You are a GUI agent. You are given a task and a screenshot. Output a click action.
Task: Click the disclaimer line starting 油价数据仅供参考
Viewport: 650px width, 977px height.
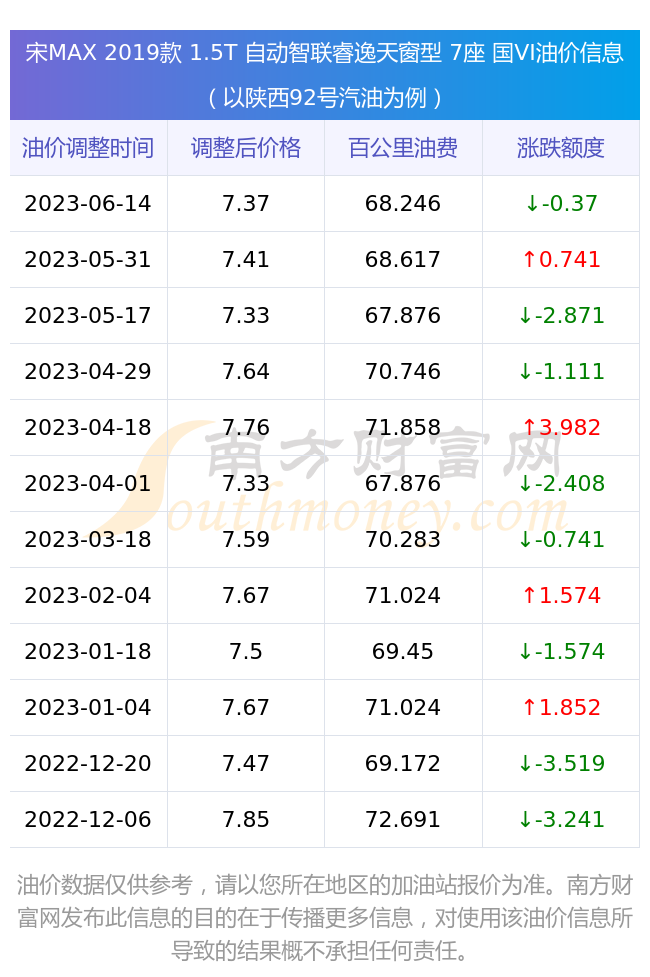325,885
